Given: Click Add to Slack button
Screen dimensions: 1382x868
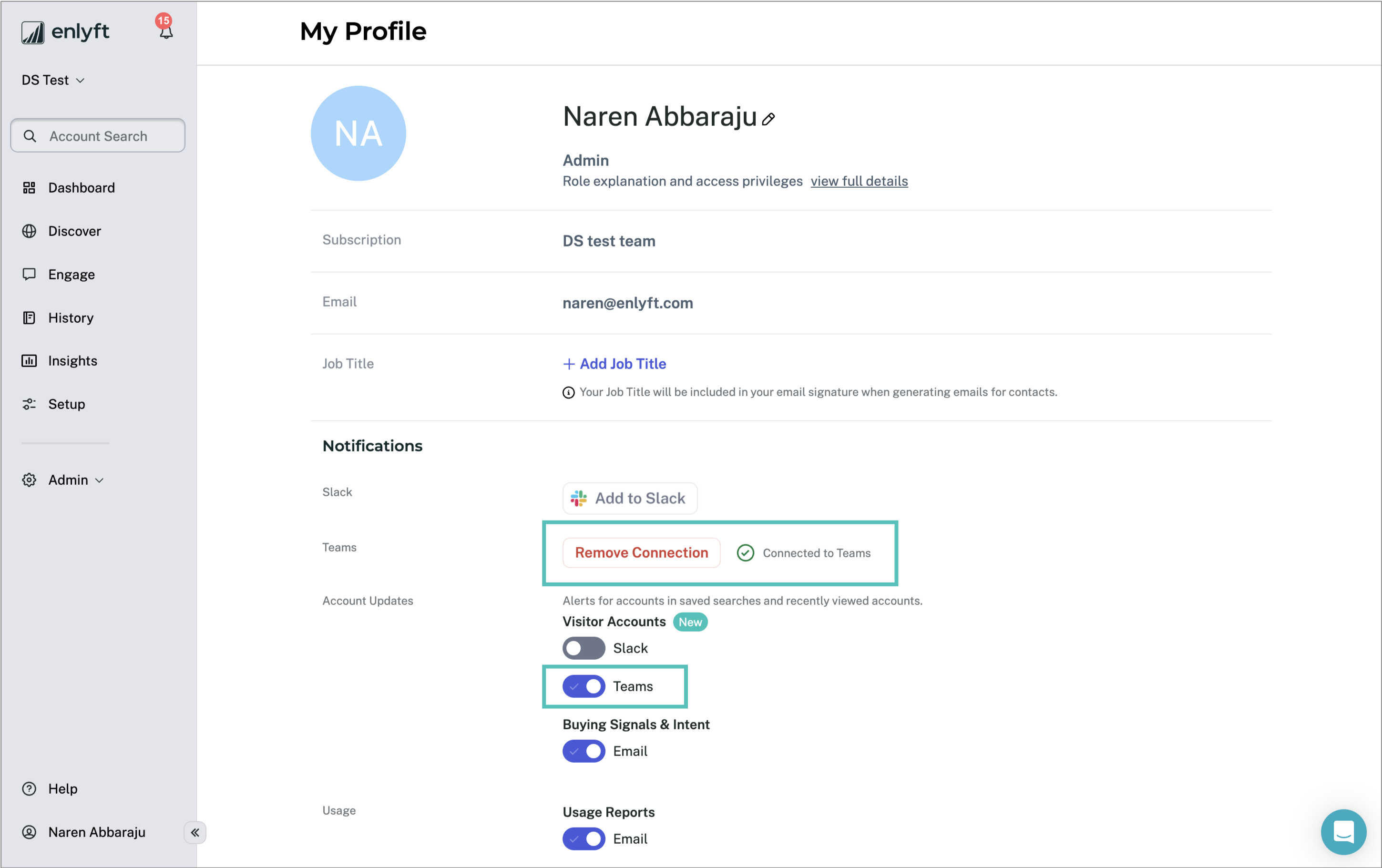Looking at the screenshot, I should 630,499.
